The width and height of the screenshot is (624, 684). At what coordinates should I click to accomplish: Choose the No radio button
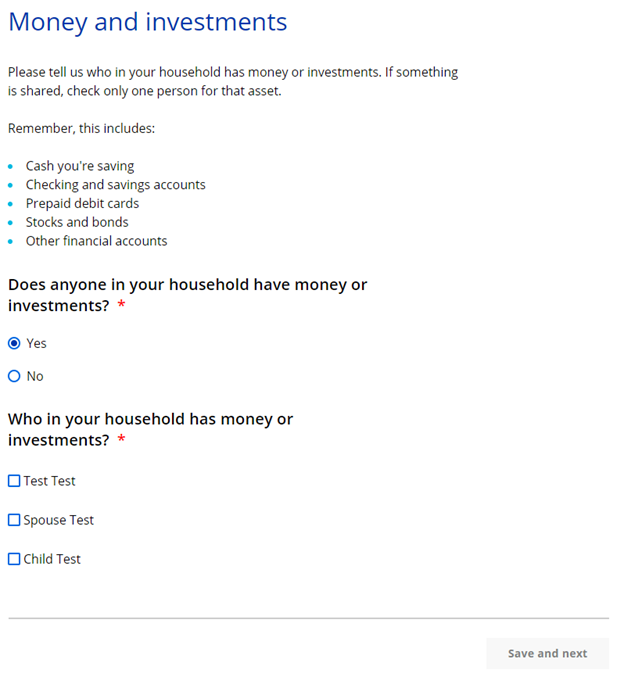(14, 376)
